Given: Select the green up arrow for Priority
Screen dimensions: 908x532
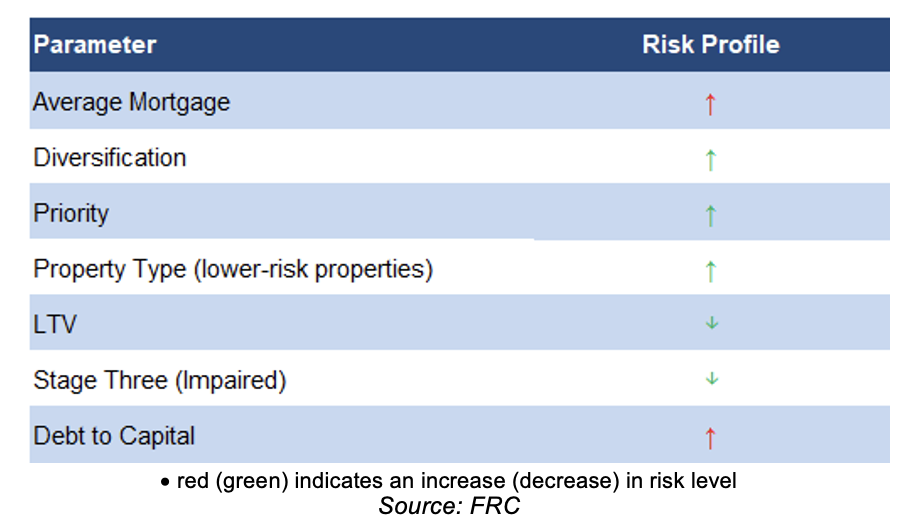Looking at the screenshot, I should click(x=711, y=215).
